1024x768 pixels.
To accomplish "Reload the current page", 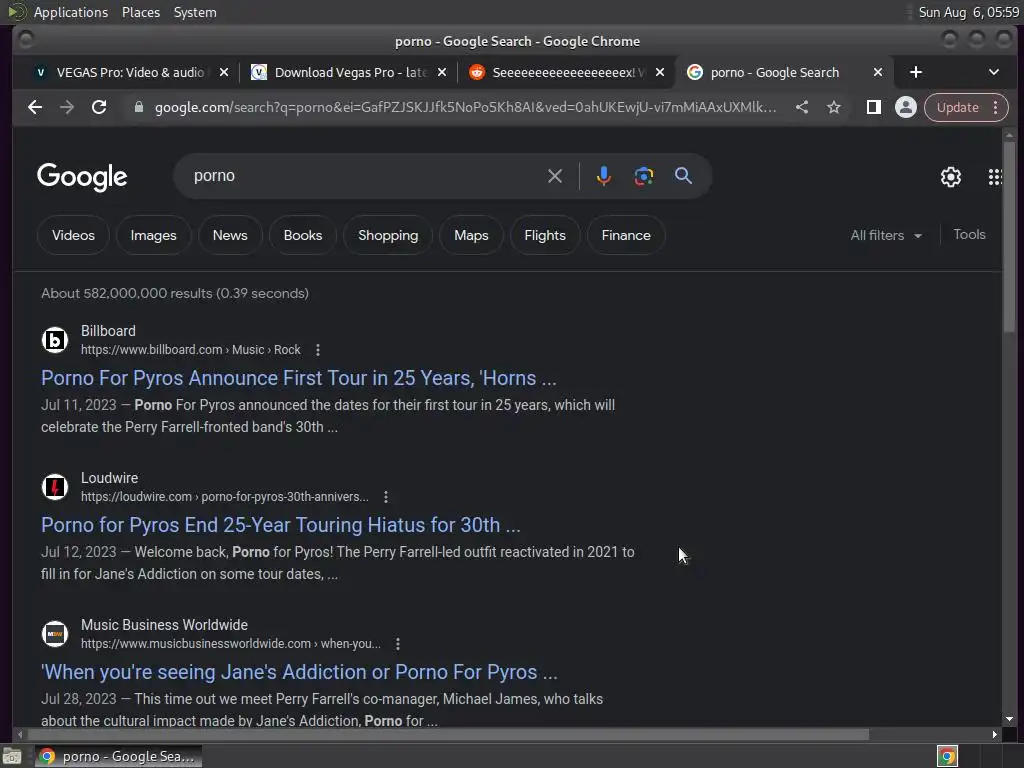I will tap(99, 107).
